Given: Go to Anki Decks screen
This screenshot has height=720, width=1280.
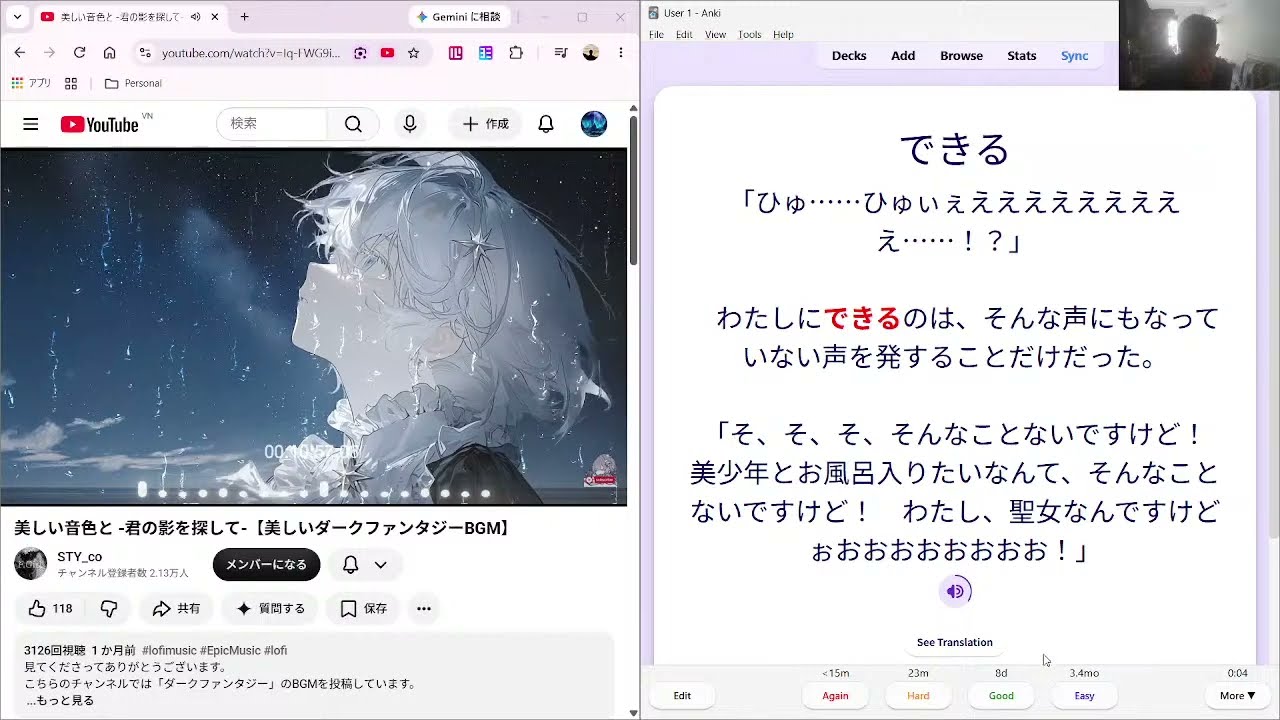Looking at the screenshot, I should coord(849,56).
